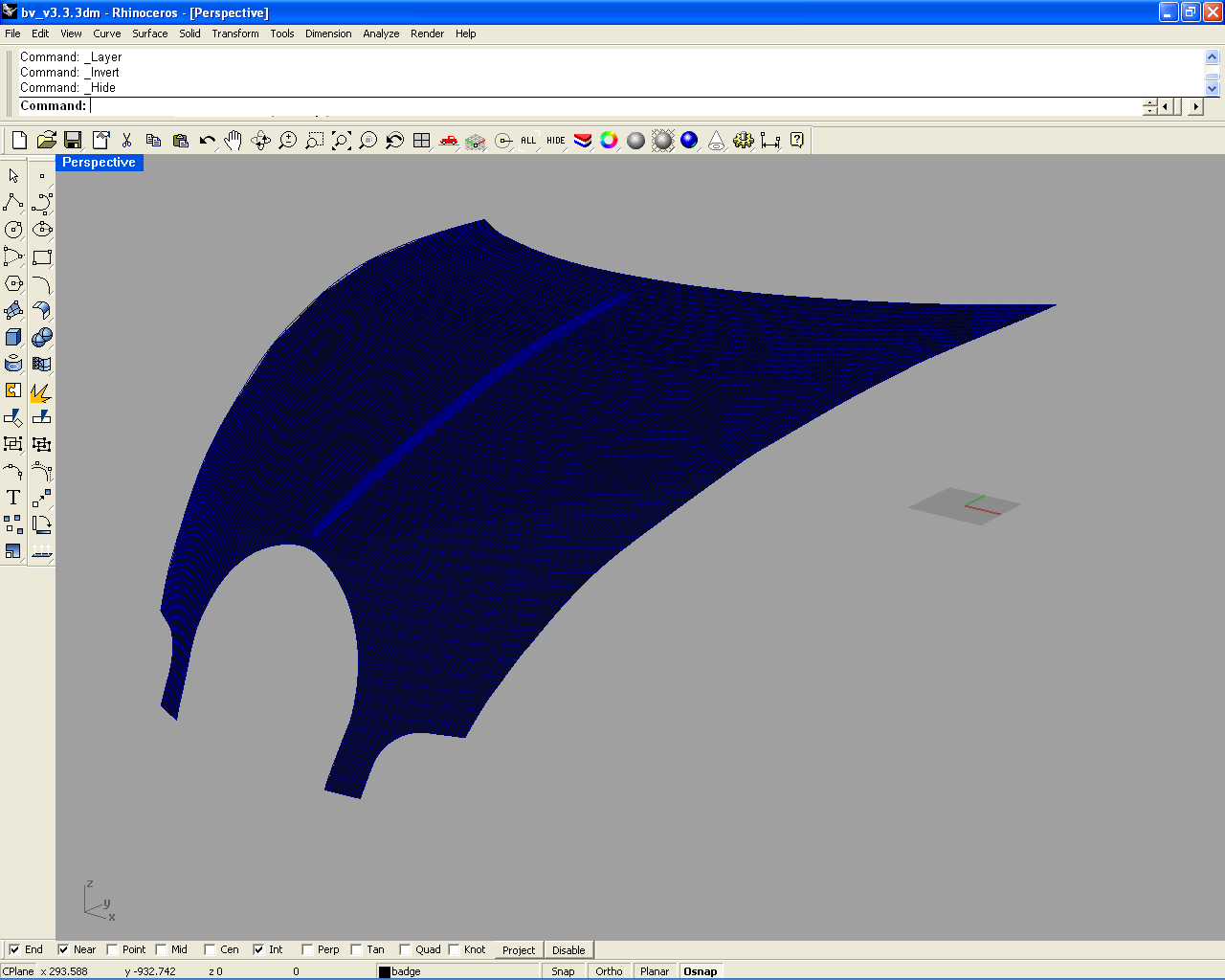Click the spotlight cone icon
The image size is (1225, 980).
click(x=716, y=141)
